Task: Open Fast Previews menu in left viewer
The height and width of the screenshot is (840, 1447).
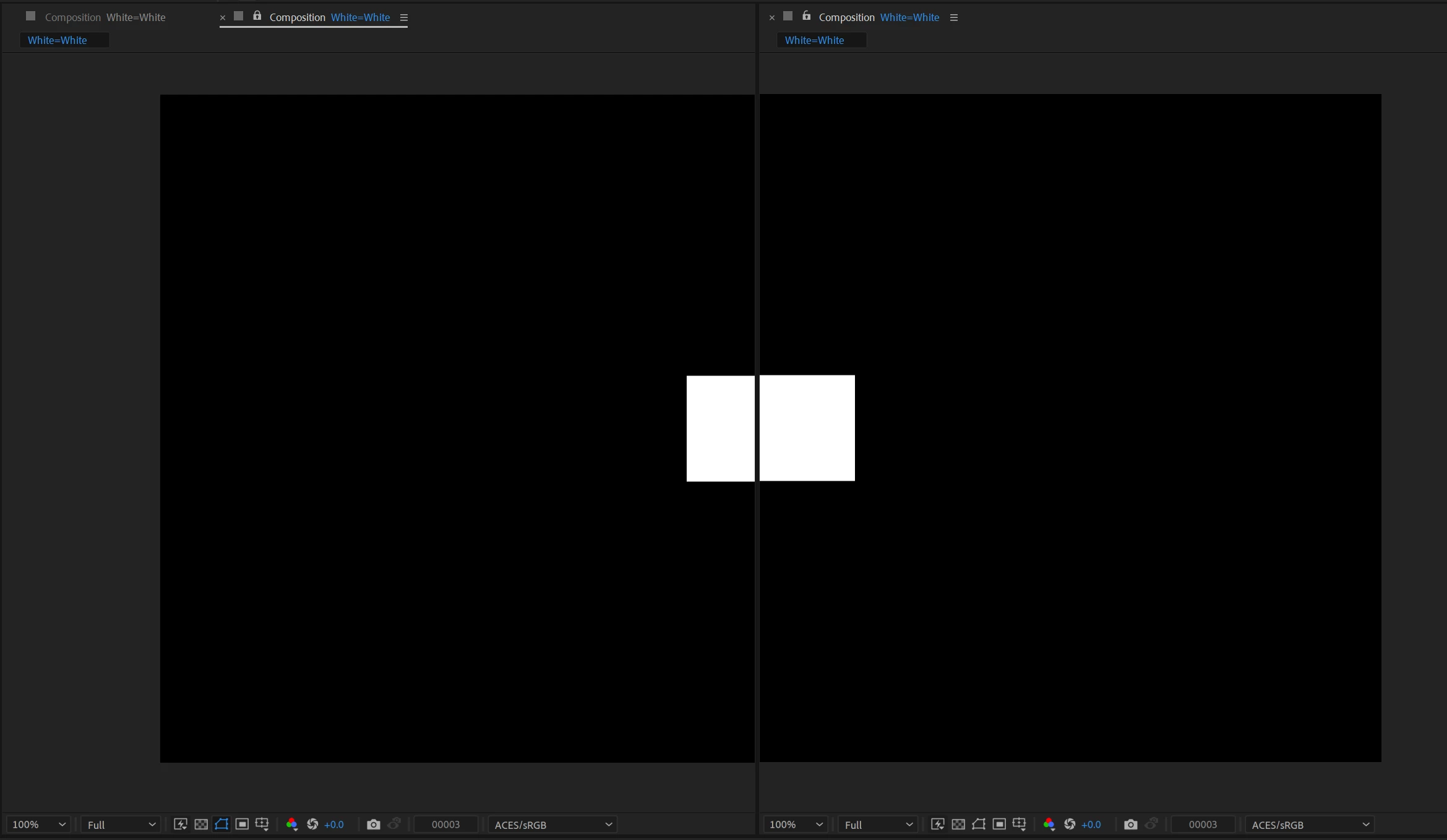Action: pyautogui.click(x=180, y=825)
